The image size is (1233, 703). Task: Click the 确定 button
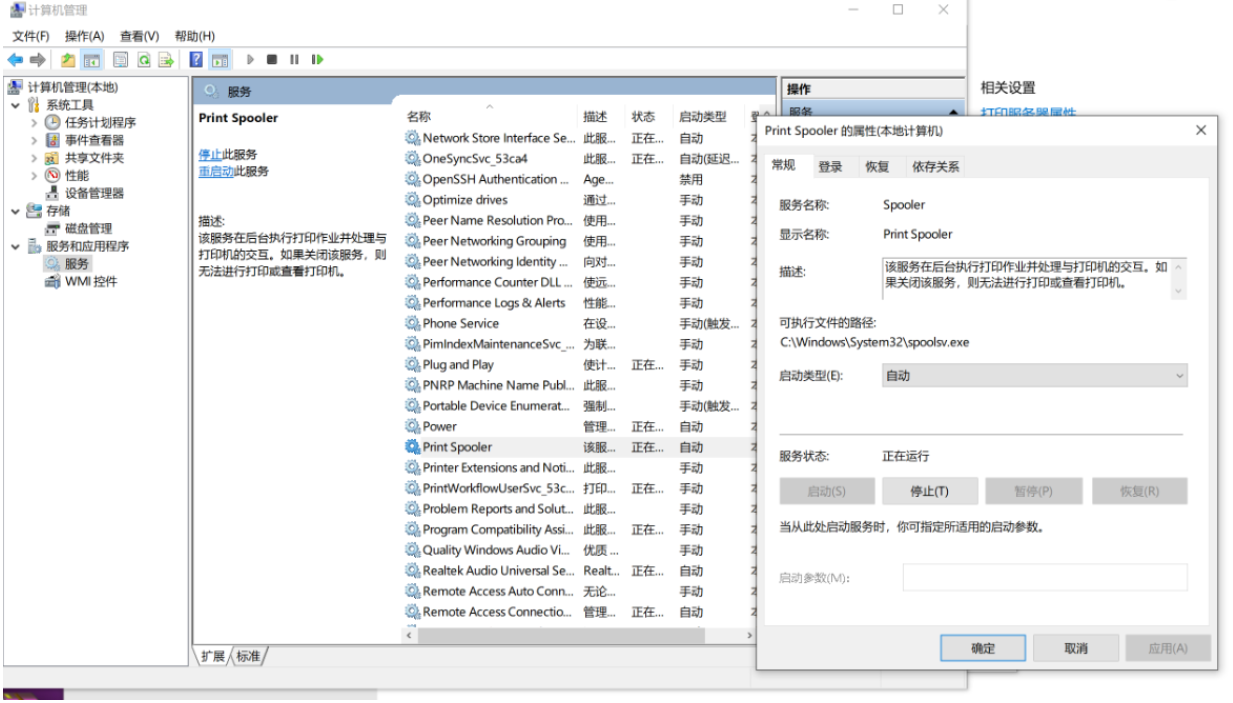(x=983, y=648)
